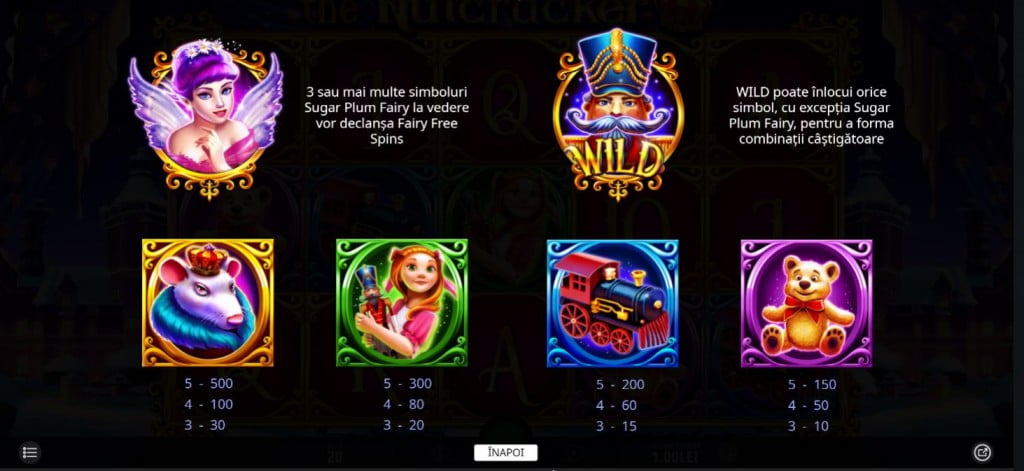Go back with the ÎNAPOI button
The image size is (1024, 471).
click(x=505, y=453)
